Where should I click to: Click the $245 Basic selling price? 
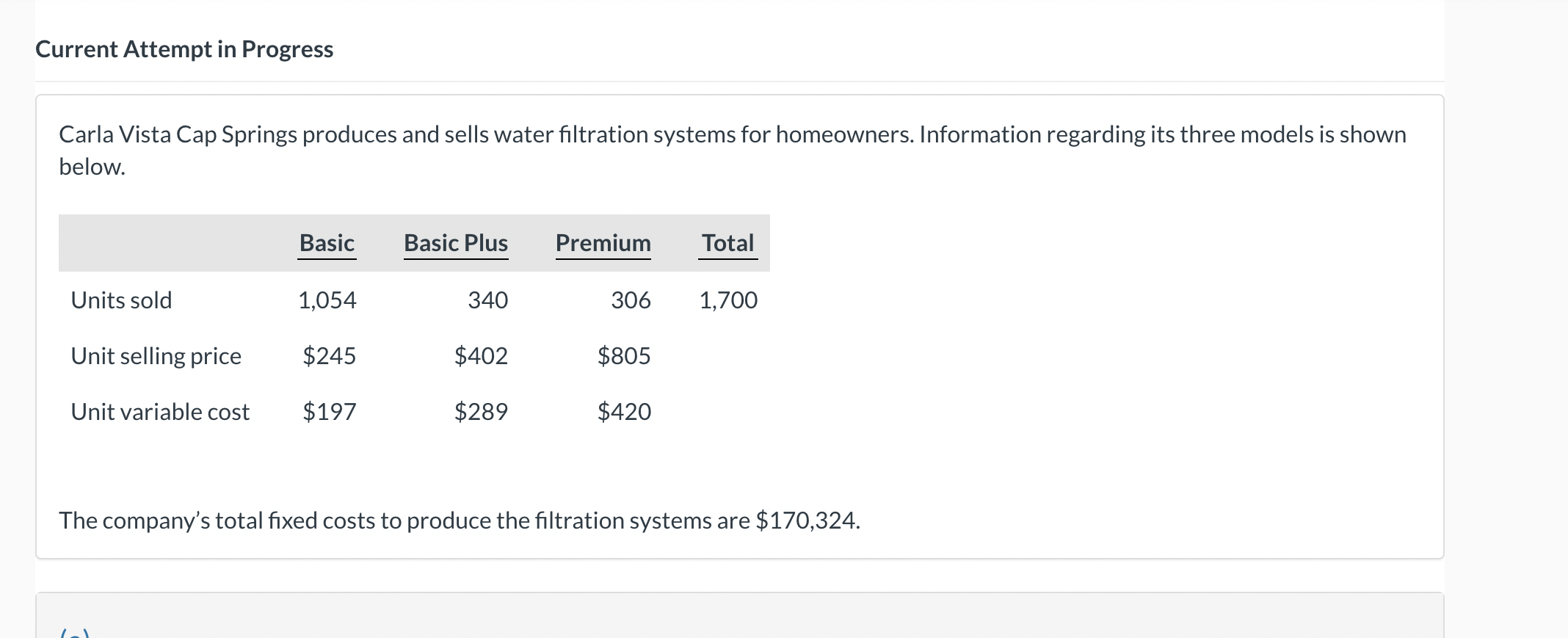(329, 356)
